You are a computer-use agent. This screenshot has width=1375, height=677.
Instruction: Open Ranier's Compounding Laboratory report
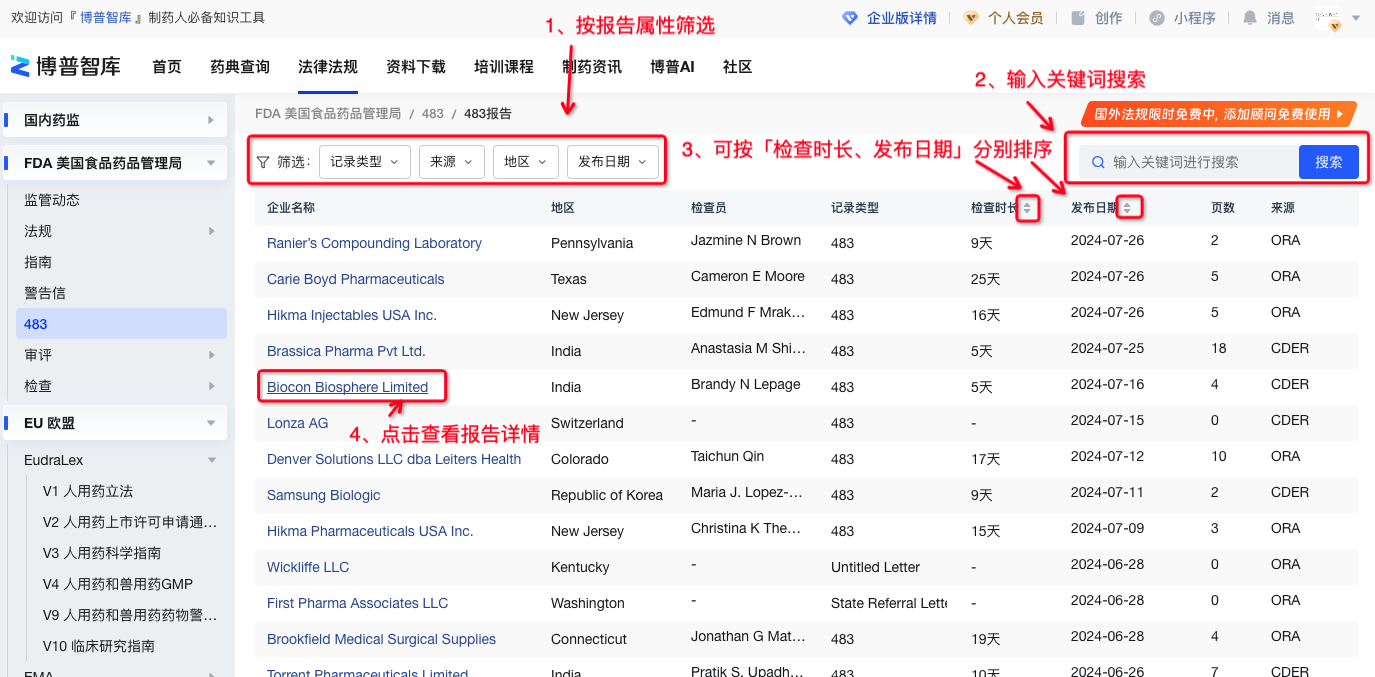[374, 243]
